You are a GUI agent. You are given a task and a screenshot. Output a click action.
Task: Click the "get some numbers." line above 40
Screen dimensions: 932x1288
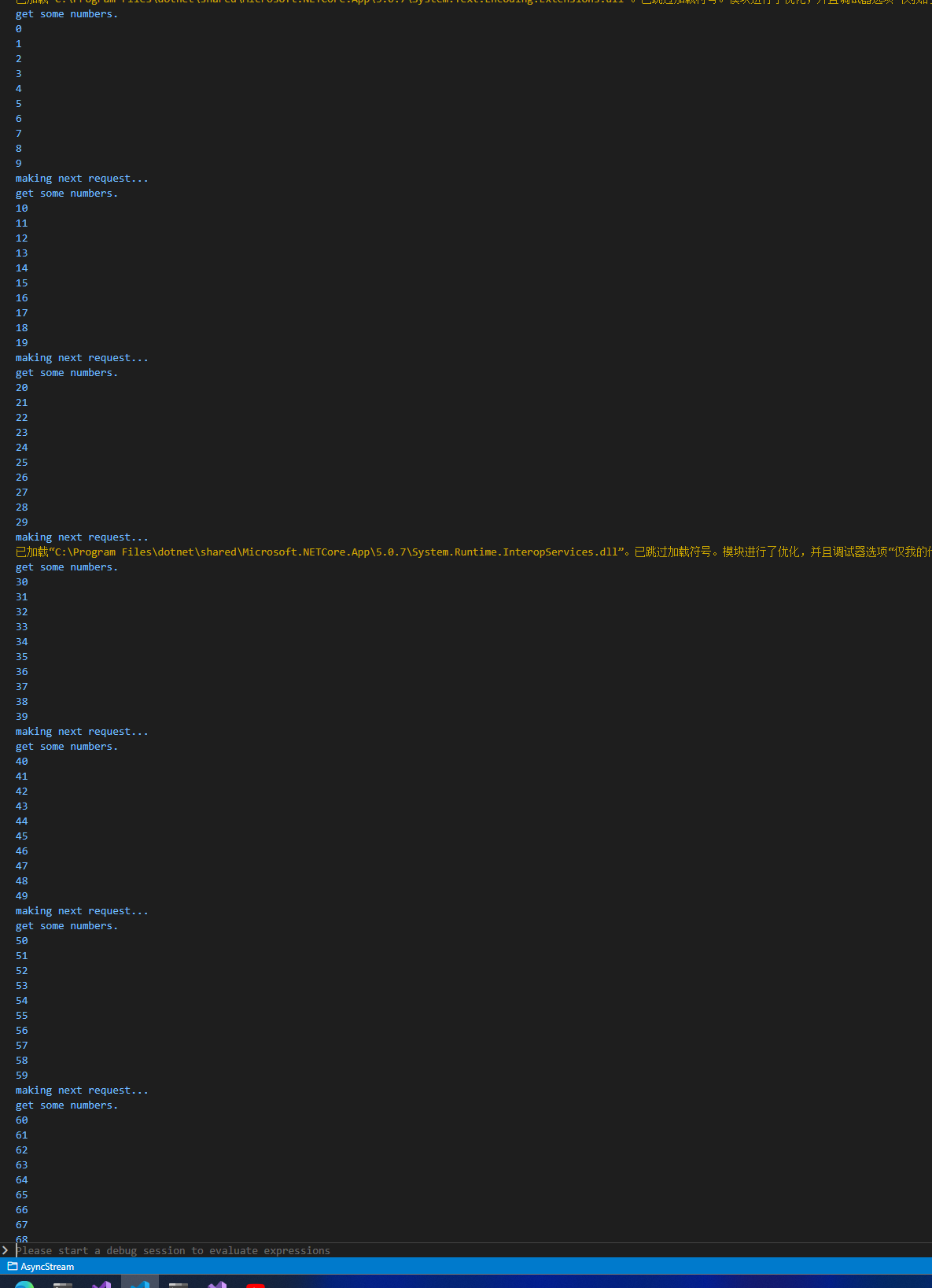[x=67, y=747]
